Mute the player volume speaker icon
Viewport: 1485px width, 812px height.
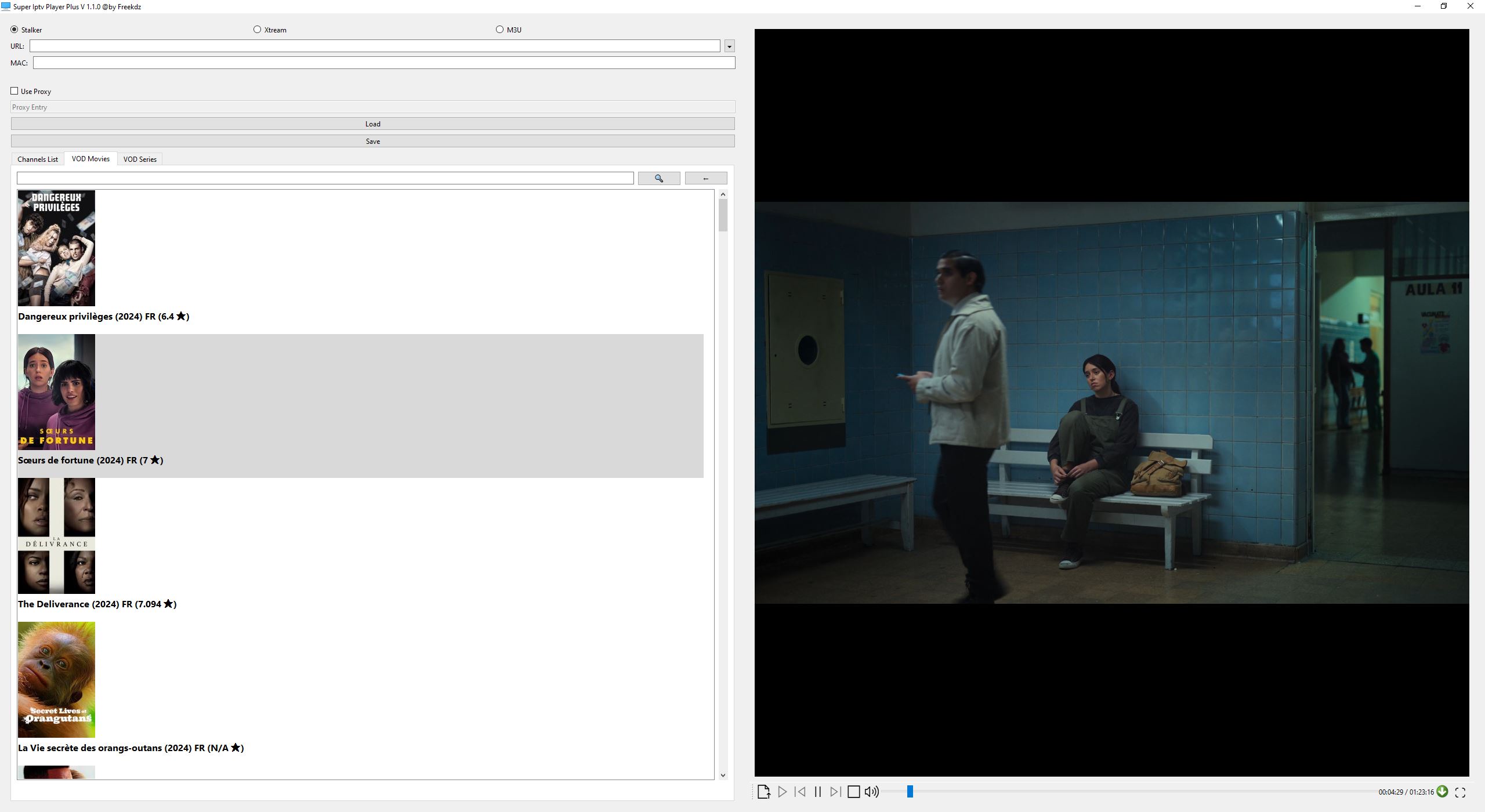(872, 792)
